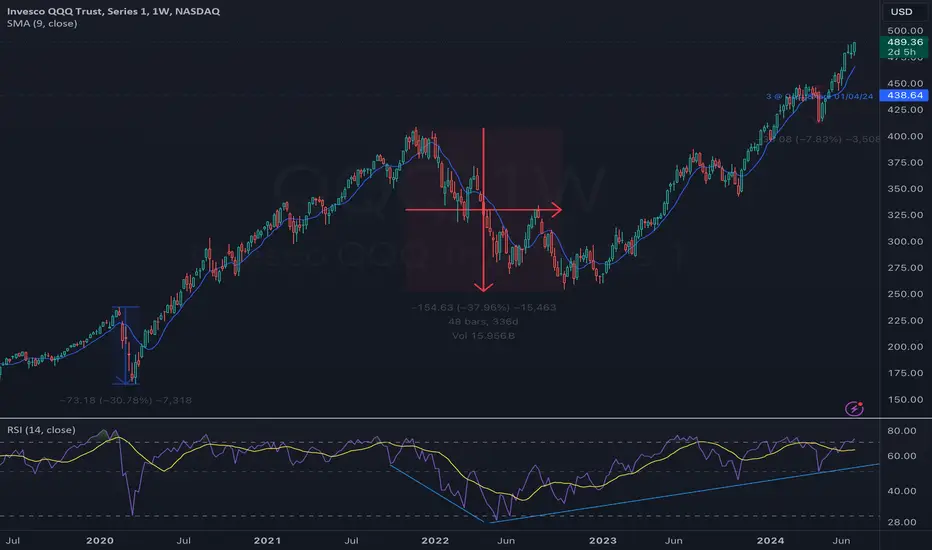Viewport: 932px width, 550px height.
Task: Select the SMA (9, close) indicator label
Action: (x=42, y=24)
